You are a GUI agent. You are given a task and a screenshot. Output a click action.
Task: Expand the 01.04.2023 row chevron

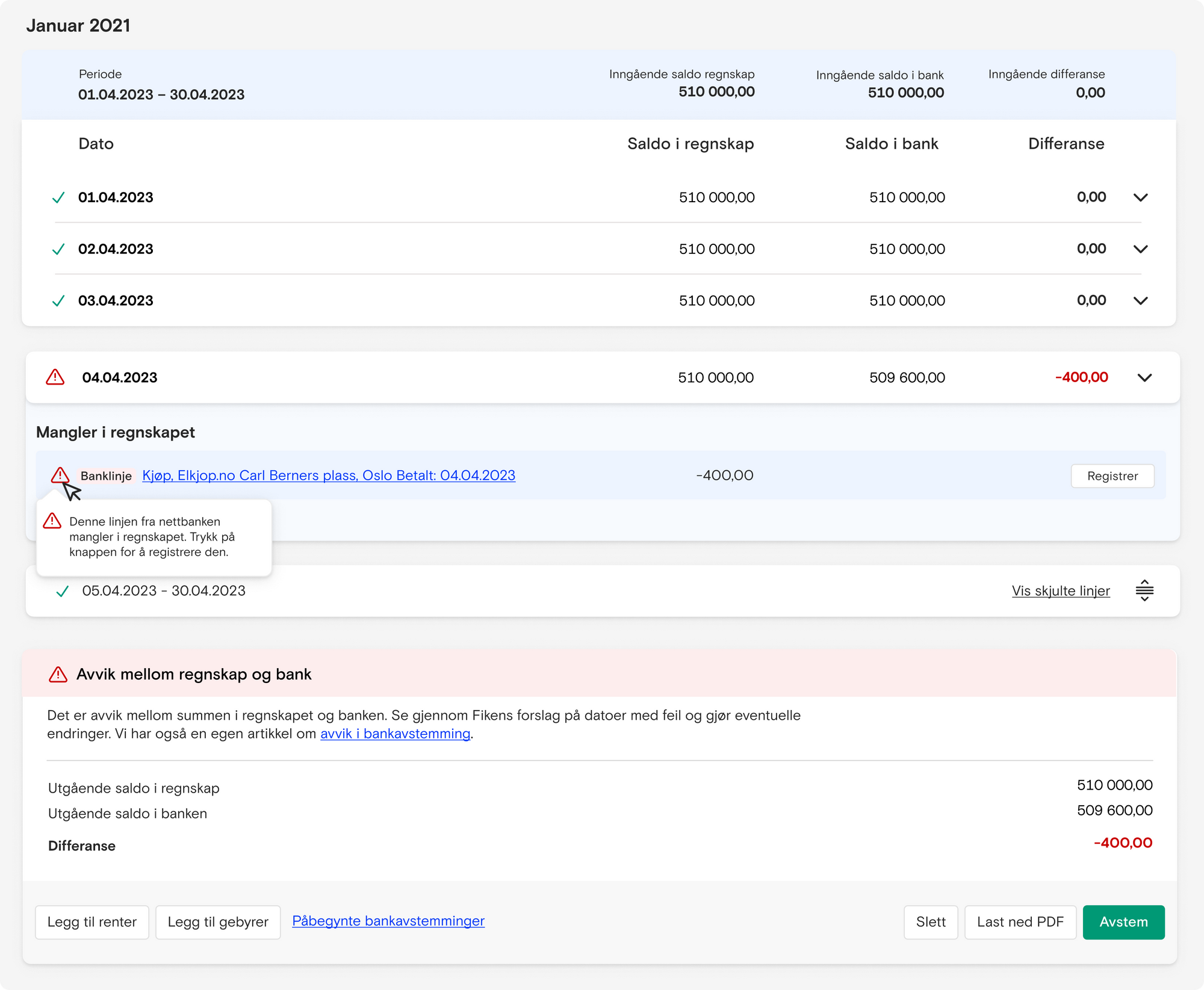point(1140,197)
